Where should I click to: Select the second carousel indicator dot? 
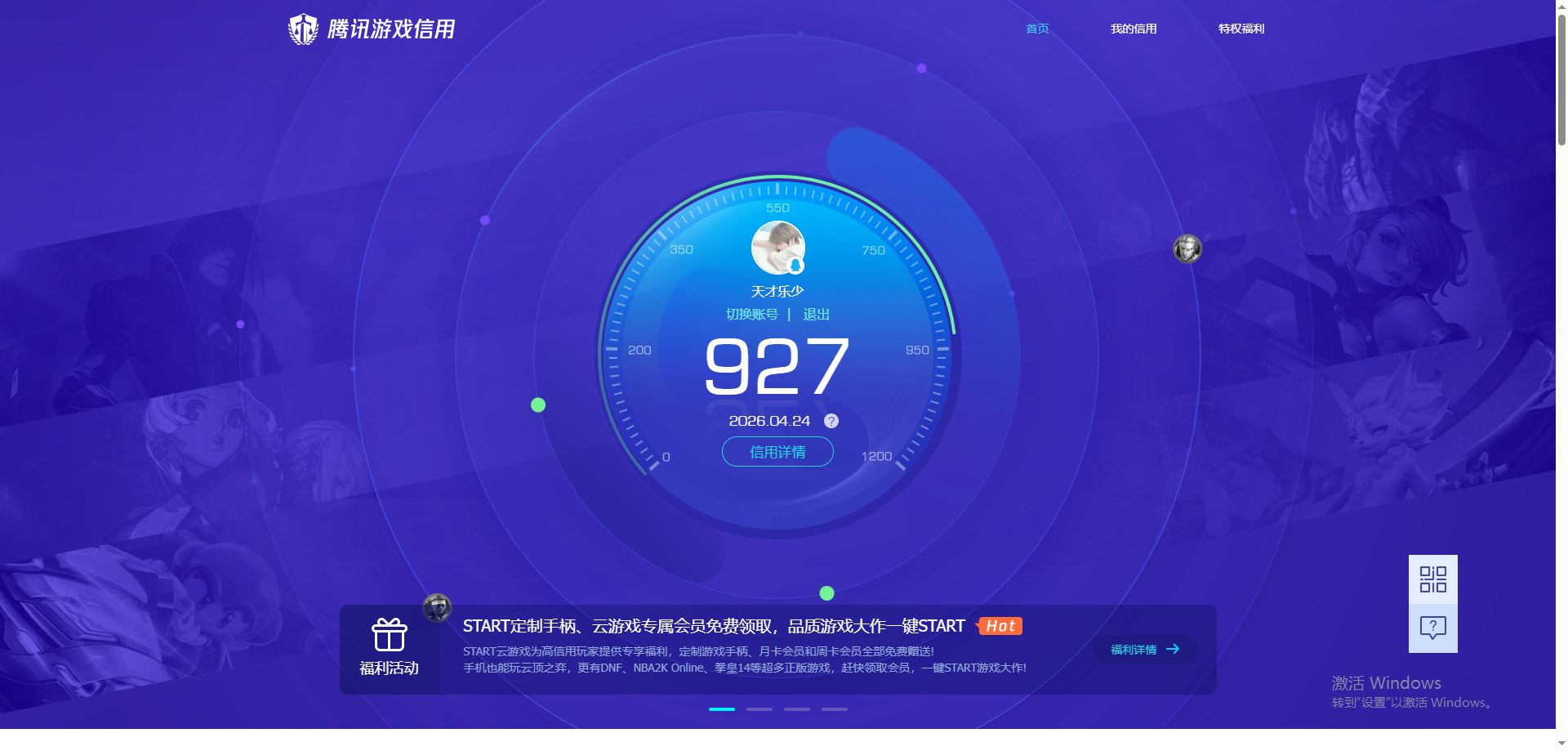tap(759, 709)
